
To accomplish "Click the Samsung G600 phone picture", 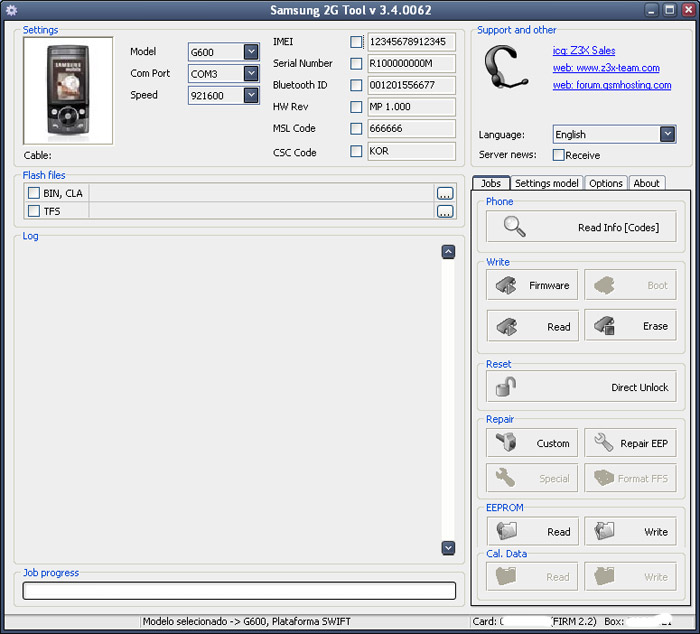I will coord(68,91).
